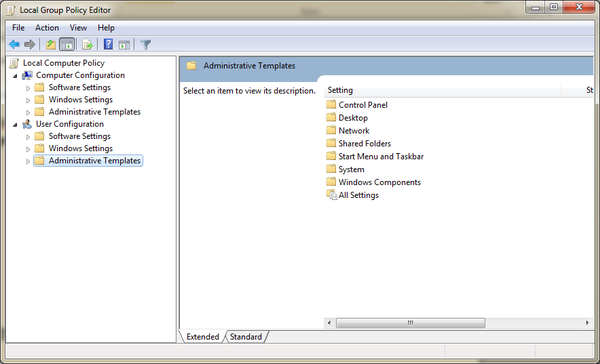
Task: Select User Configuration in the tree
Action: click(70, 124)
